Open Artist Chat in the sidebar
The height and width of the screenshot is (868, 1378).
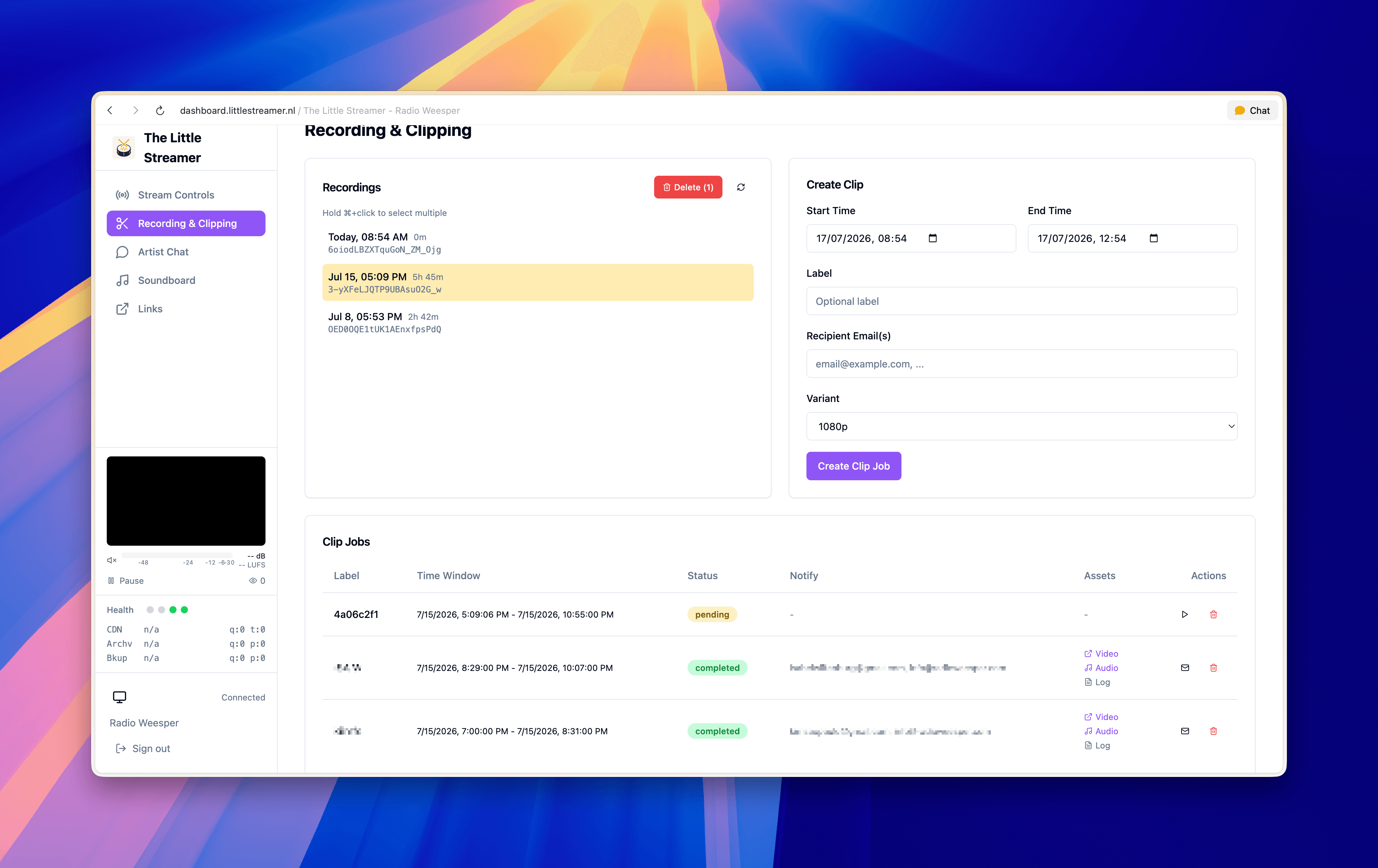(x=186, y=252)
